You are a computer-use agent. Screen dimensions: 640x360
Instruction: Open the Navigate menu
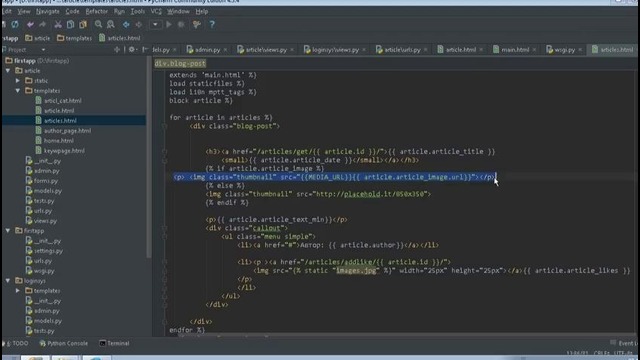(x=48, y=11)
